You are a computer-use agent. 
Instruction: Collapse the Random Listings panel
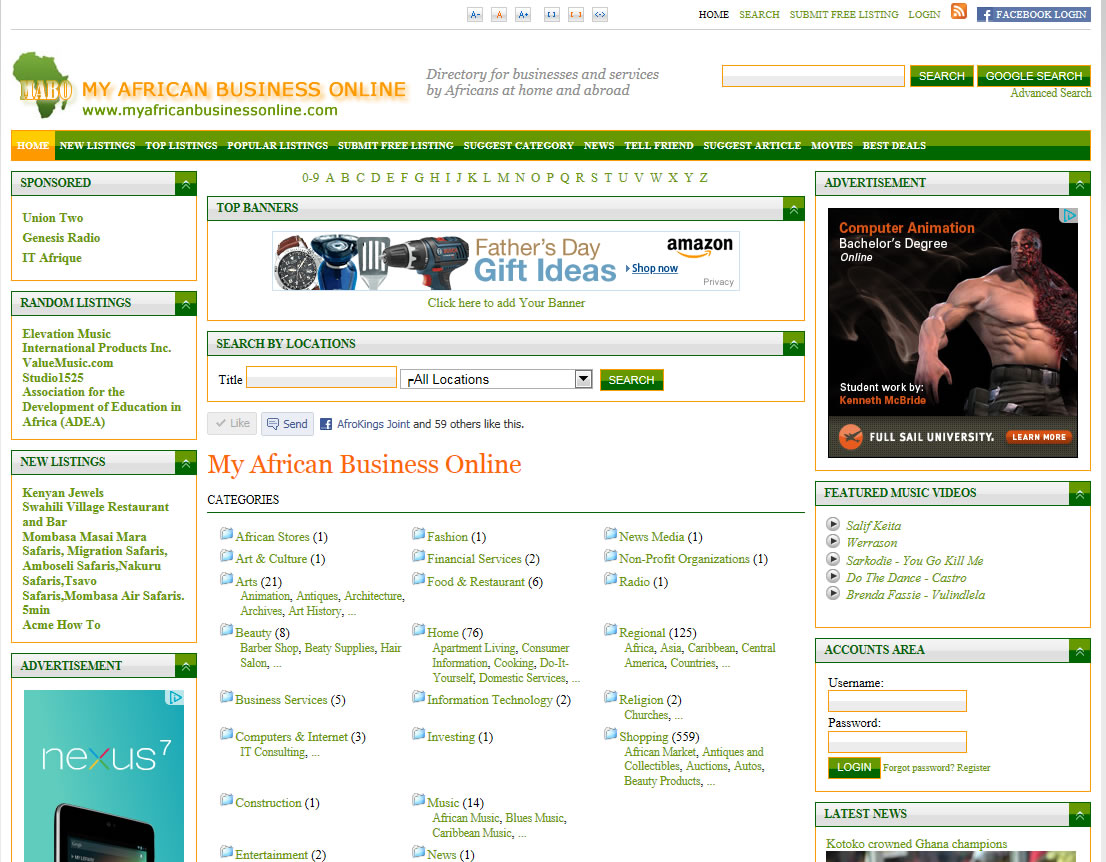pos(186,304)
